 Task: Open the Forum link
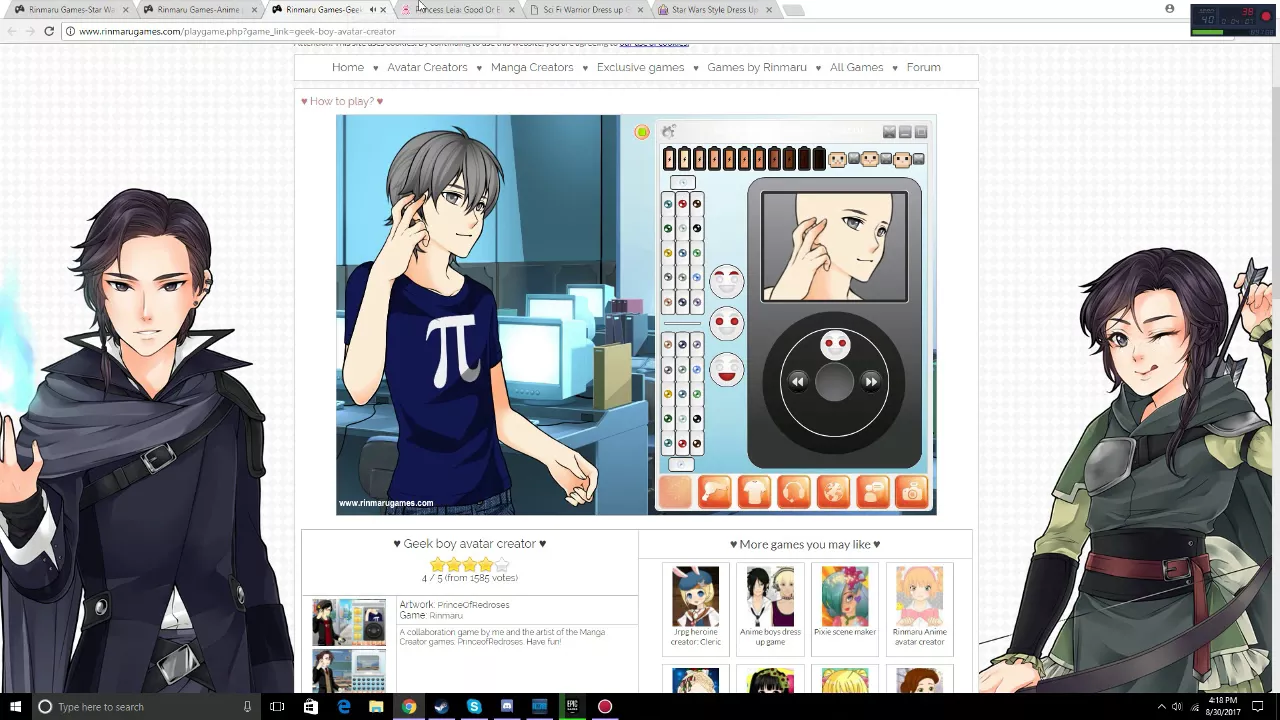coord(923,67)
